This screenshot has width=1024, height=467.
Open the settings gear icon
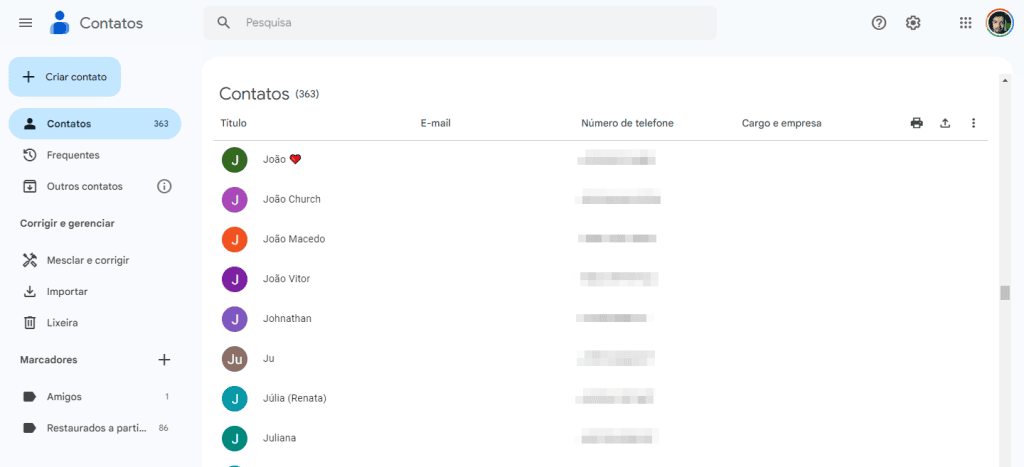pyautogui.click(x=913, y=23)
